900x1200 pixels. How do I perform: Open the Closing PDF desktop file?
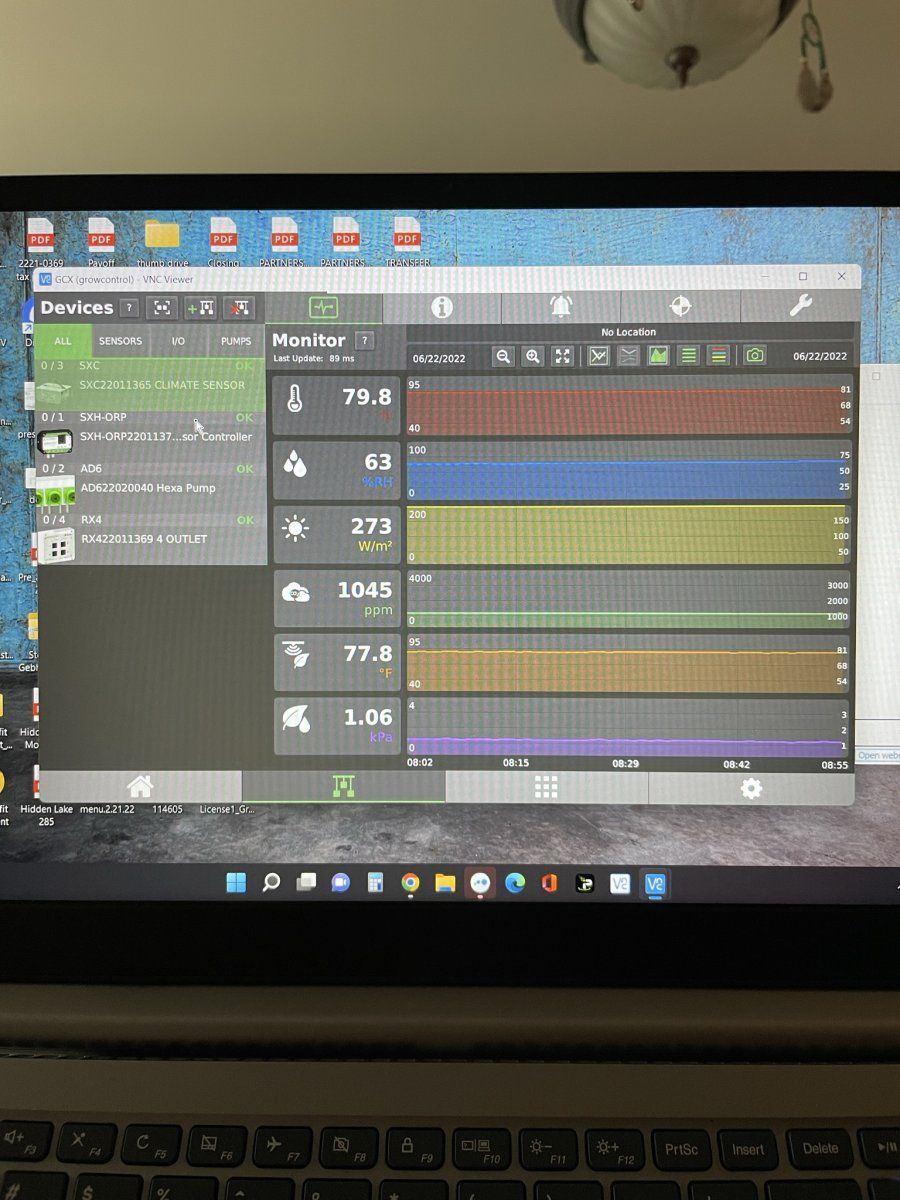(x=224, y=241)
